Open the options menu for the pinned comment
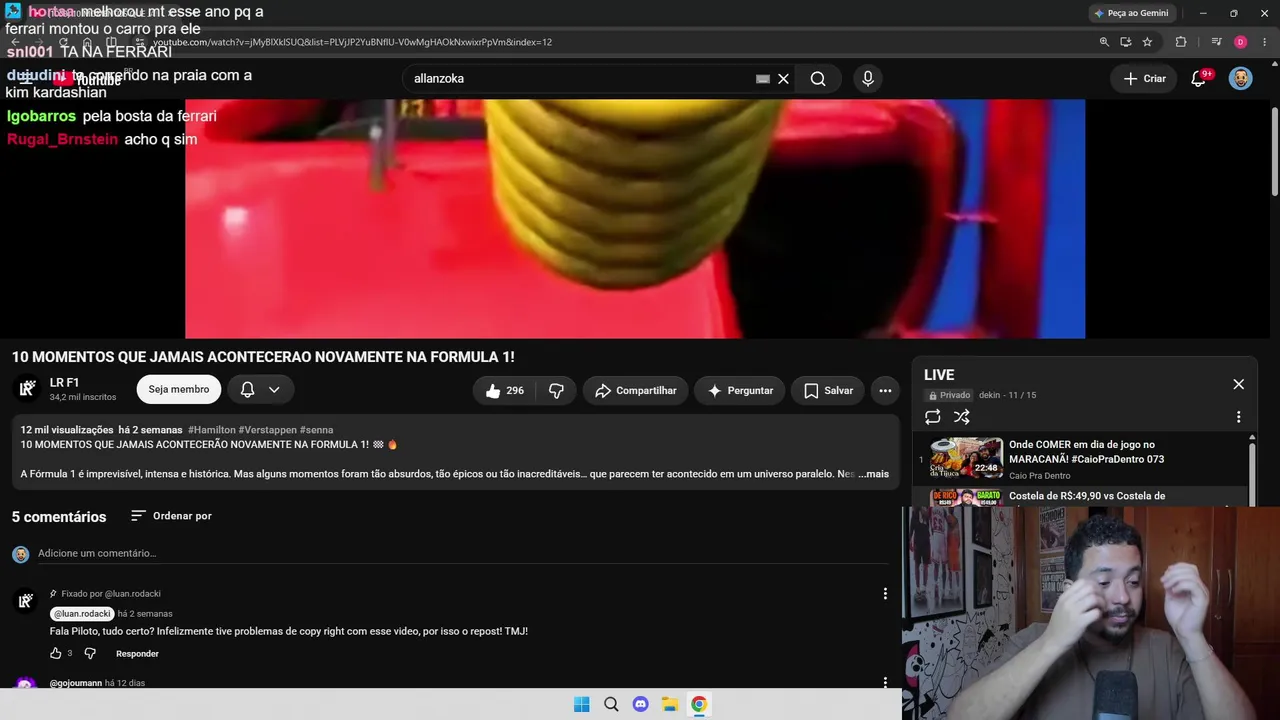 [x=885, y=594]
